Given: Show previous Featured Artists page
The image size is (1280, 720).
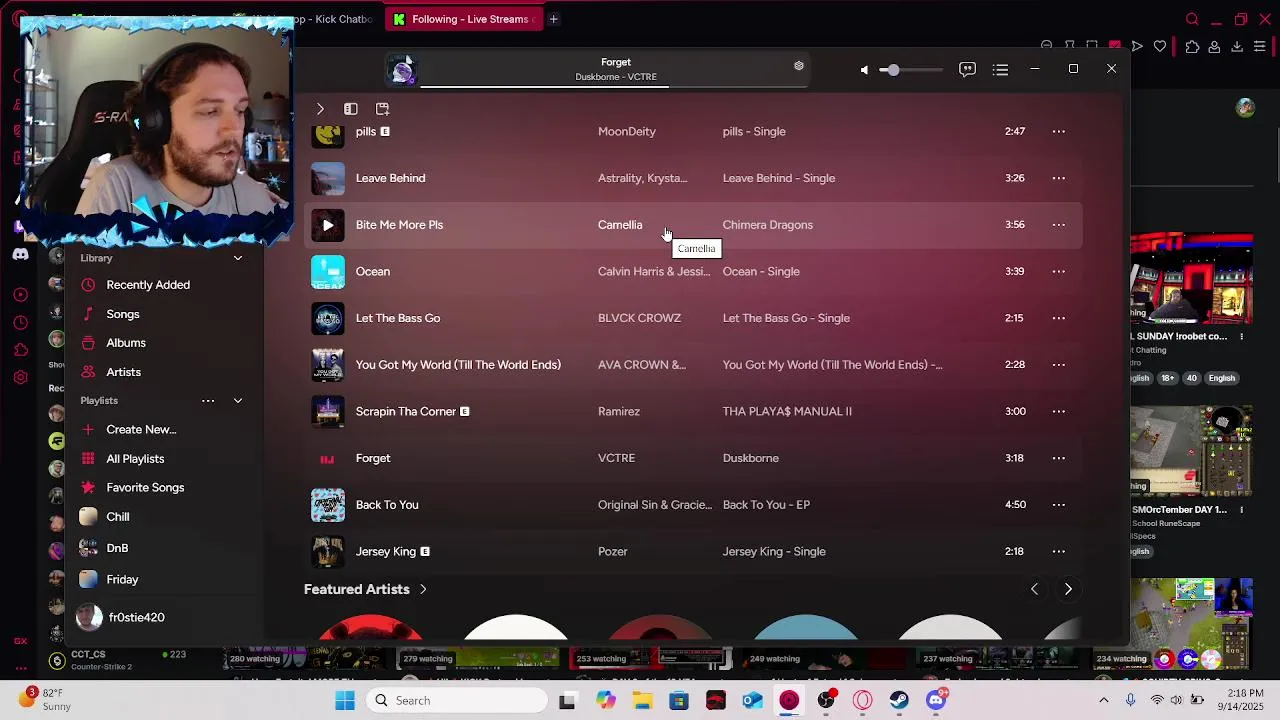Looking at the screenshot, I should coord(1034,589).
